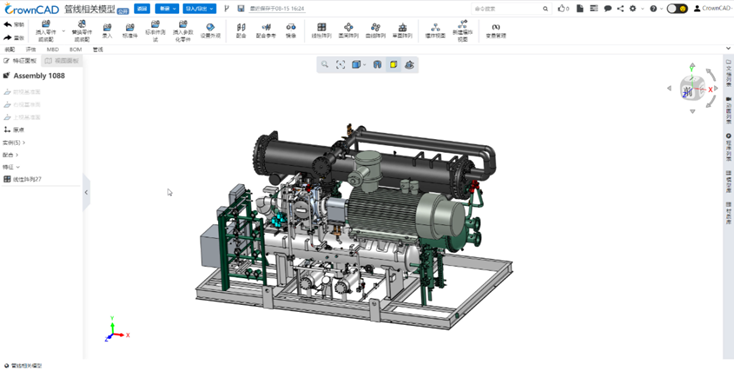This screenshot has height=371, width=734.
Task: Click the set appearance icon
Action: (210, 30)
